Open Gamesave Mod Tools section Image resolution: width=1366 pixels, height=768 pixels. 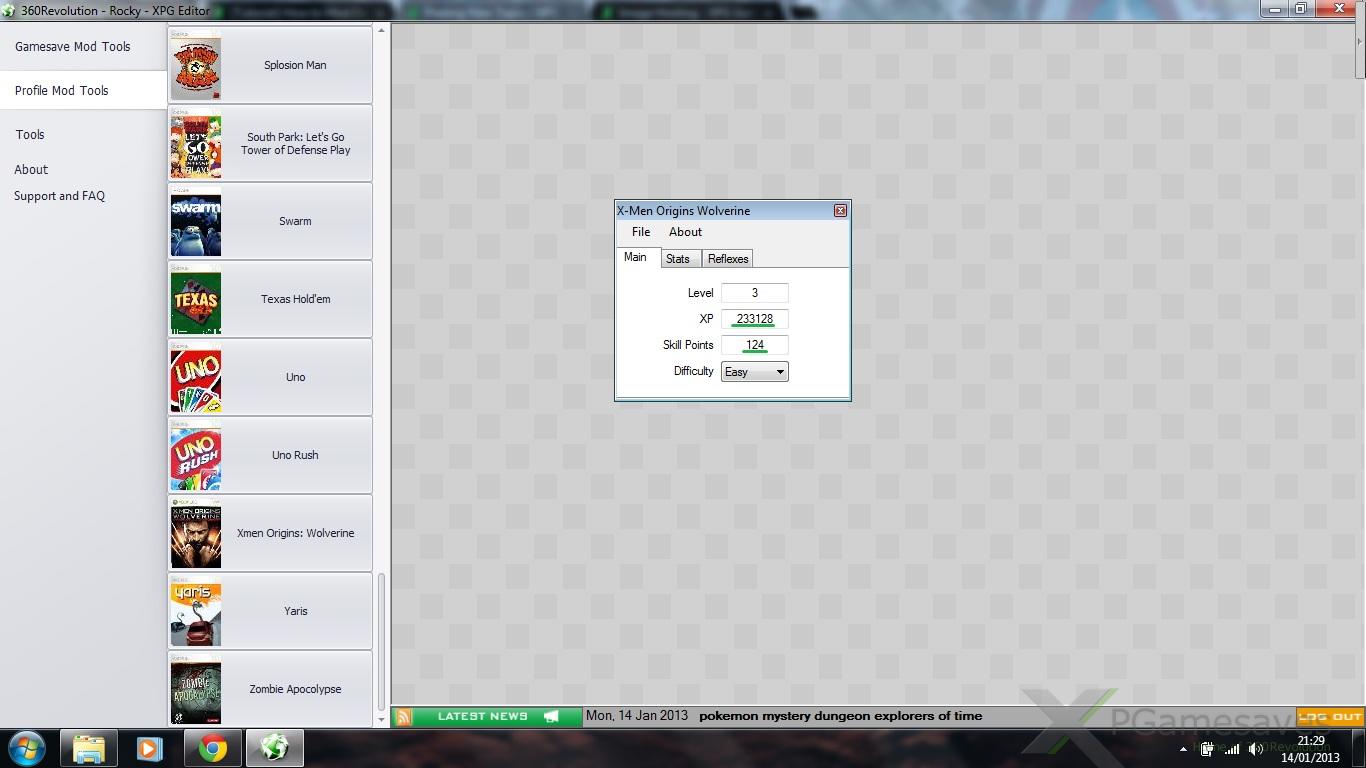tap(73, 47)
